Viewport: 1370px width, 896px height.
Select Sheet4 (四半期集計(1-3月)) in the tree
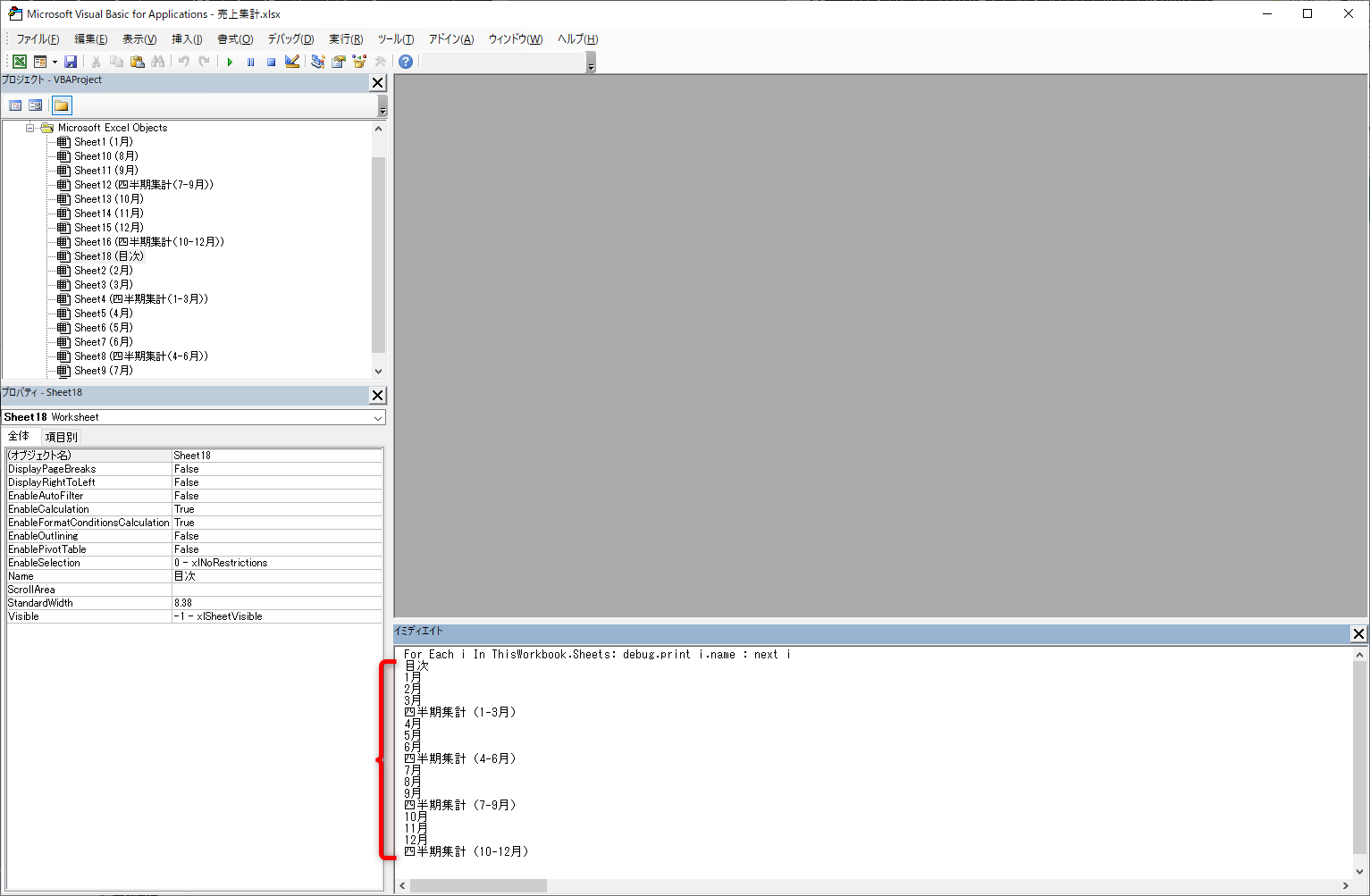pos(140,299)
